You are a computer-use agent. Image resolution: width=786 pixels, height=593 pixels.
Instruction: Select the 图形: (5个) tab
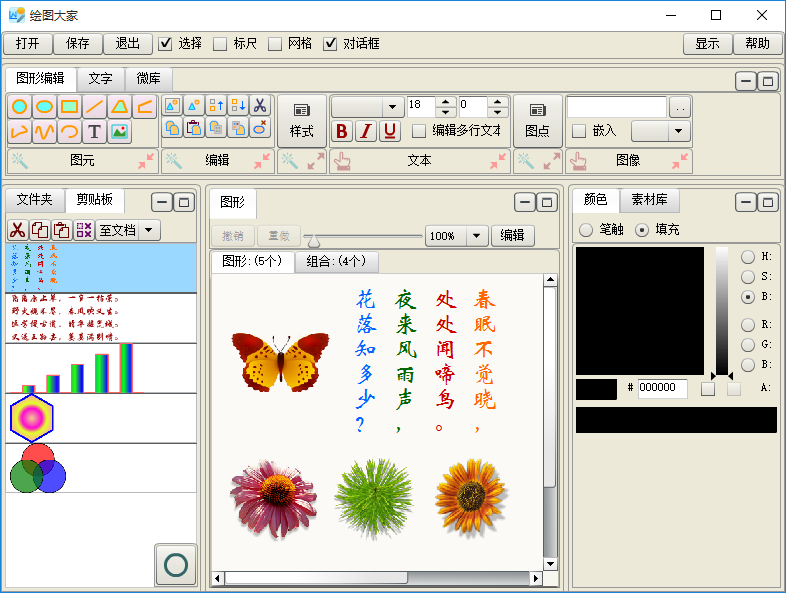point(252,262)
